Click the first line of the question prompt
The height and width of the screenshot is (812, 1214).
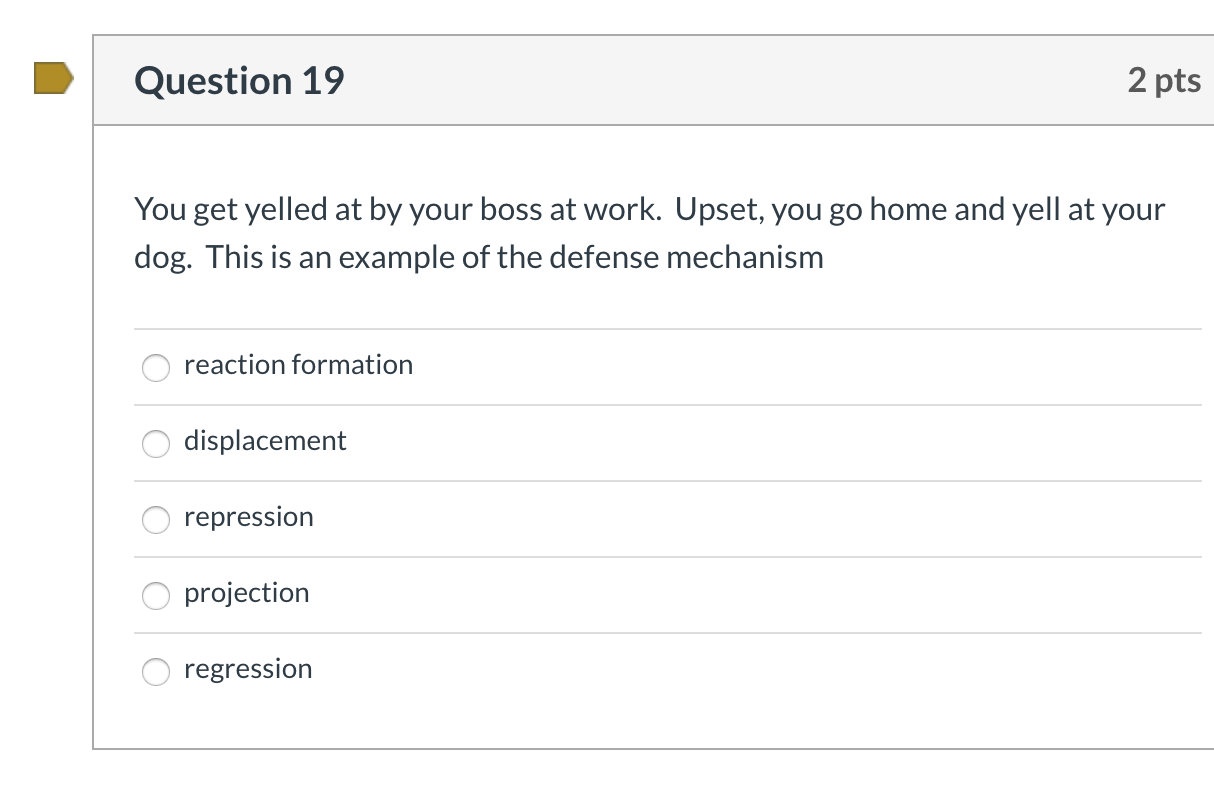[x=650, y=210]
